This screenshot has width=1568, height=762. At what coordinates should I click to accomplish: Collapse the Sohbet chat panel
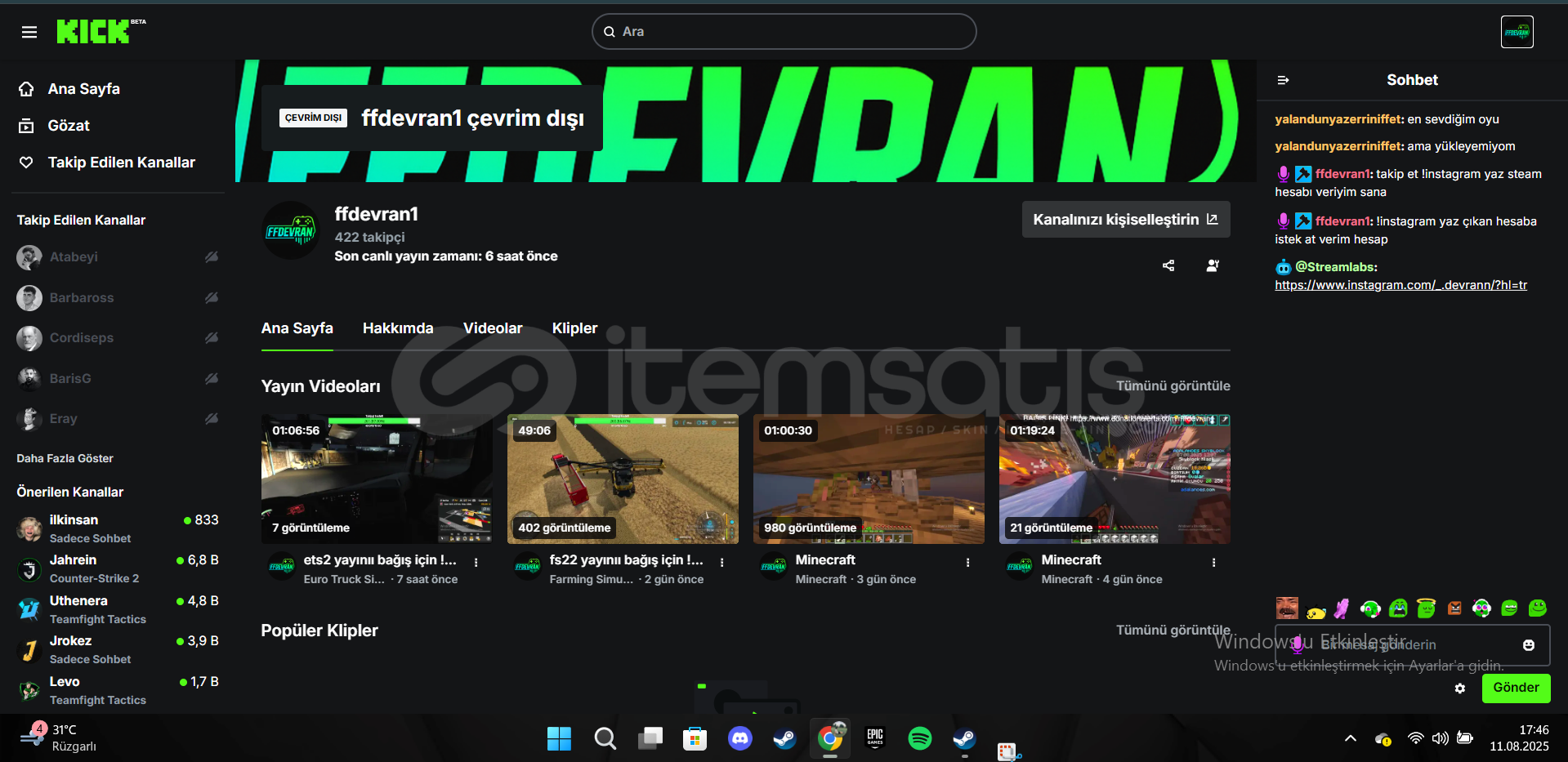[x=1283, y=80]
